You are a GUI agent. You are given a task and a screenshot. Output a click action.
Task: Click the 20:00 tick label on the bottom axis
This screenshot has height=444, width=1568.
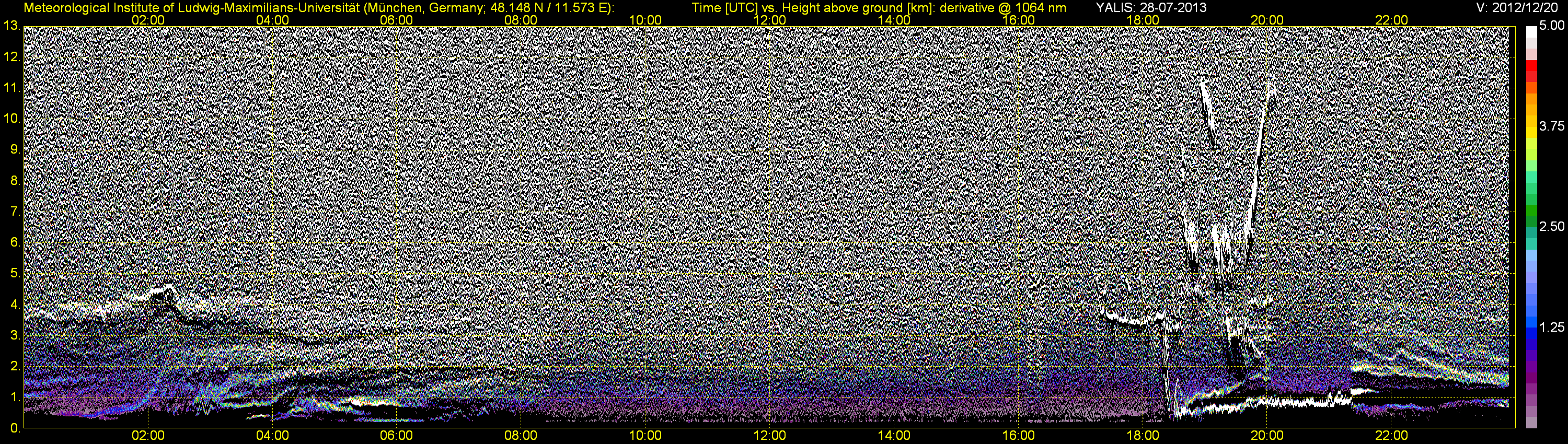click(1268, 436)
